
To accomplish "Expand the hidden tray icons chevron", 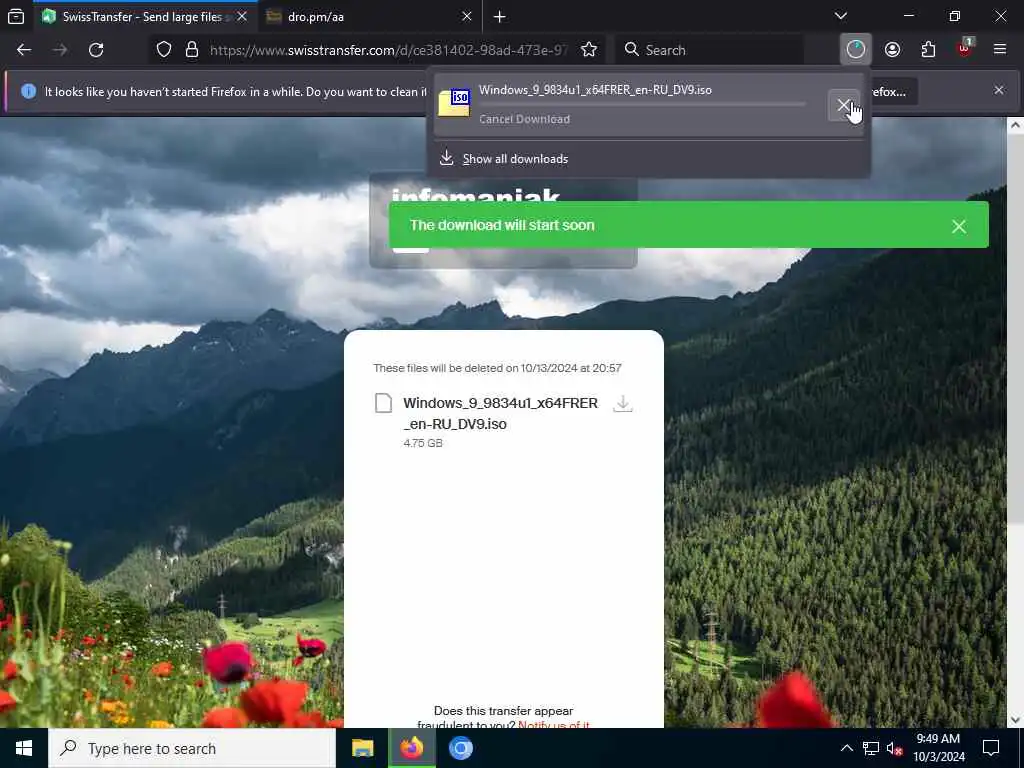I will 846,748.
